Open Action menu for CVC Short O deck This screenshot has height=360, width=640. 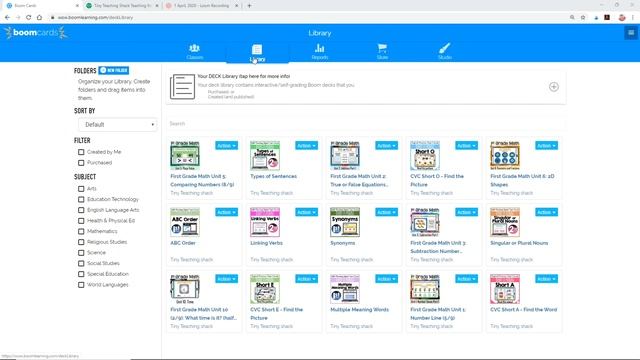[x=466, y=146]
